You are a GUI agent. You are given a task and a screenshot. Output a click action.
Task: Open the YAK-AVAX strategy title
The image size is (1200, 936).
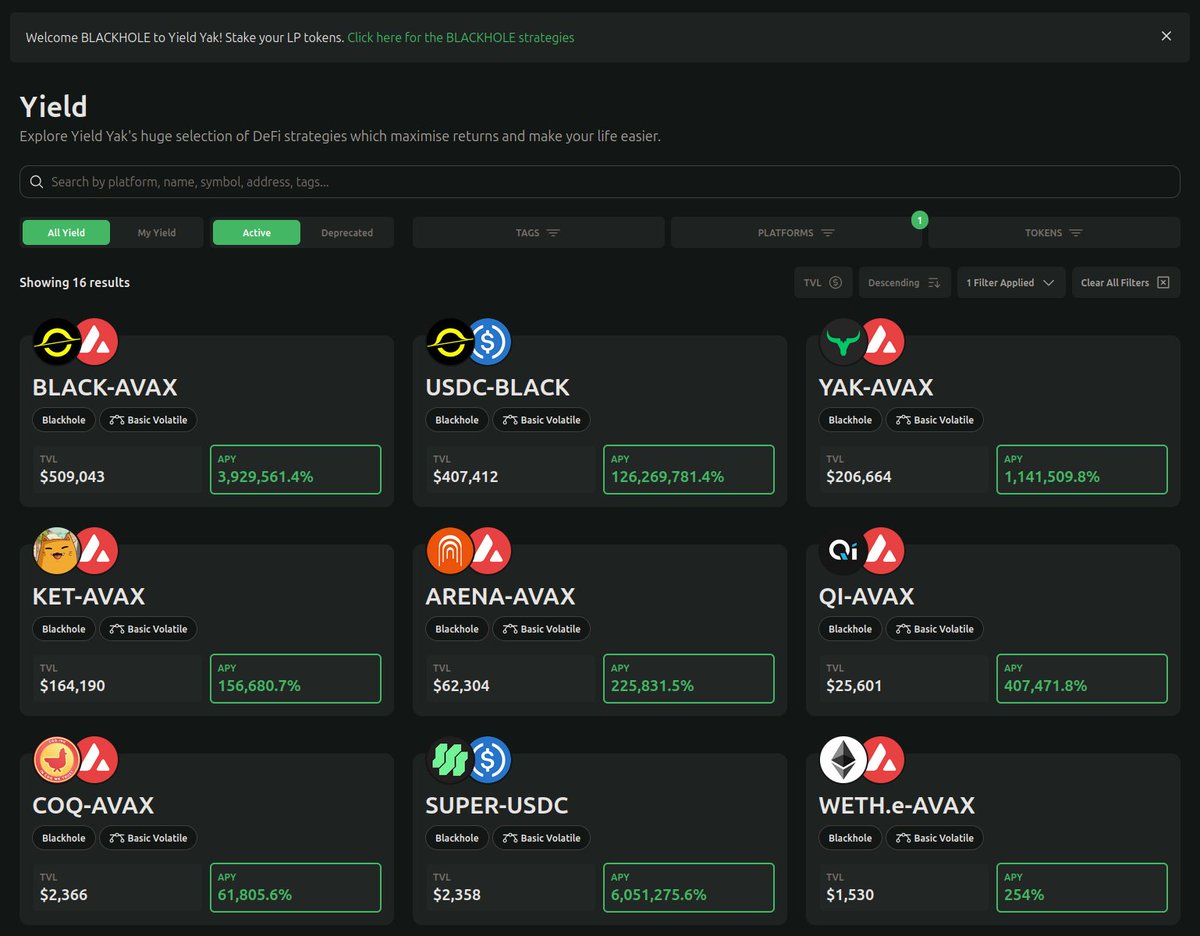pos(876,387)
